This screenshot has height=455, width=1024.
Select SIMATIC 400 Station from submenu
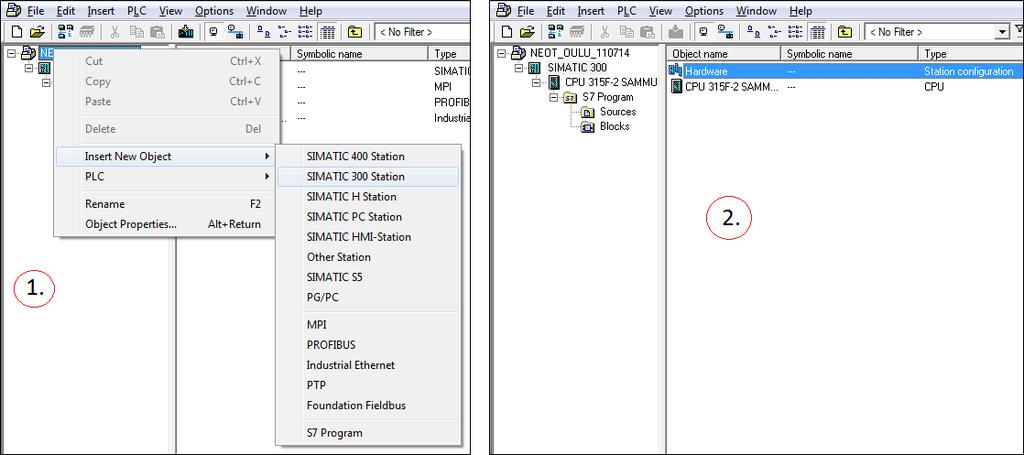tap(368, 156)
